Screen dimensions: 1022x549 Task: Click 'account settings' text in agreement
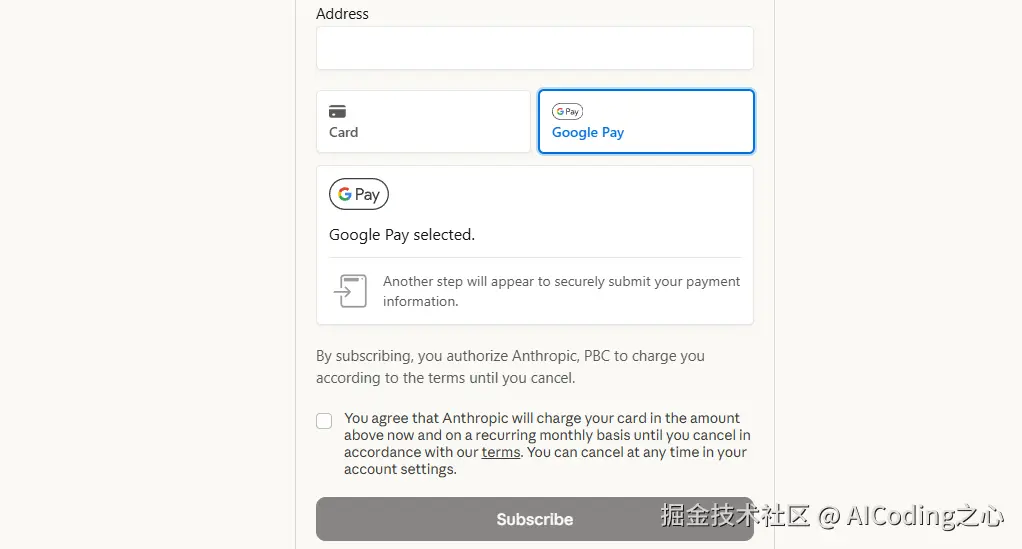click(400, 469)
